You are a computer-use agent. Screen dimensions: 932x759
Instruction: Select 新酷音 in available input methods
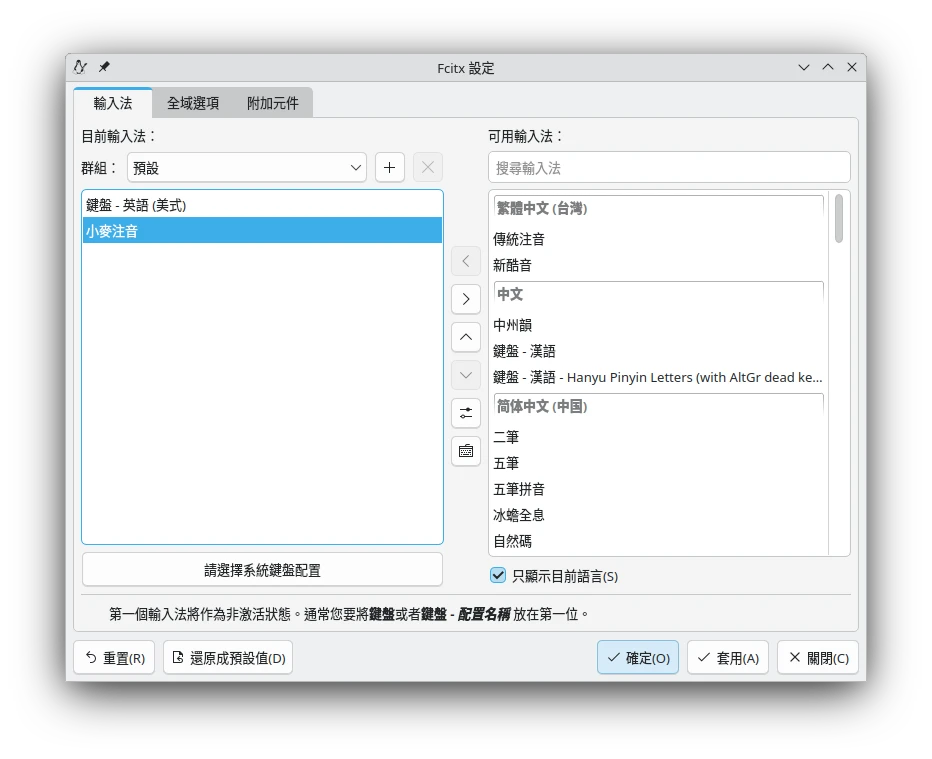click(x=513, y=265)
